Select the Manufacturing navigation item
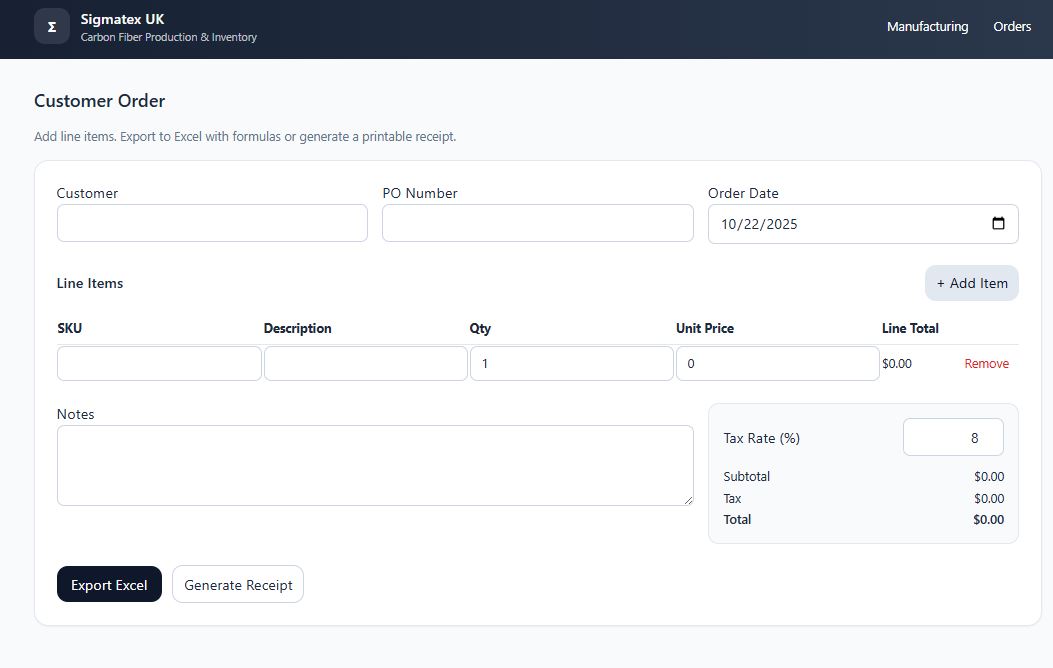 [927, 26]
